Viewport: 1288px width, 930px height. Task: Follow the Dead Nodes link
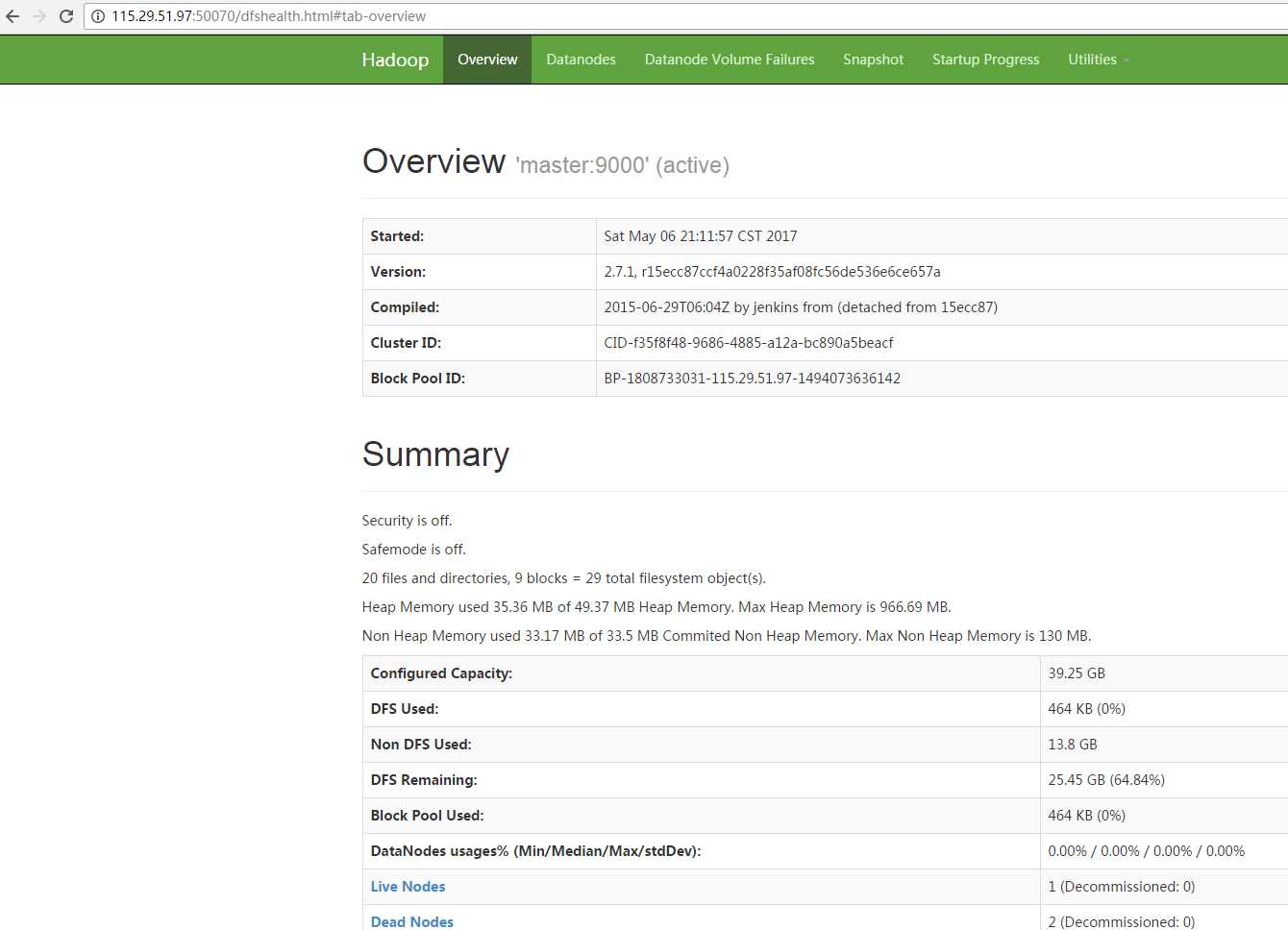pyautogui.click(x=411, y=921)
